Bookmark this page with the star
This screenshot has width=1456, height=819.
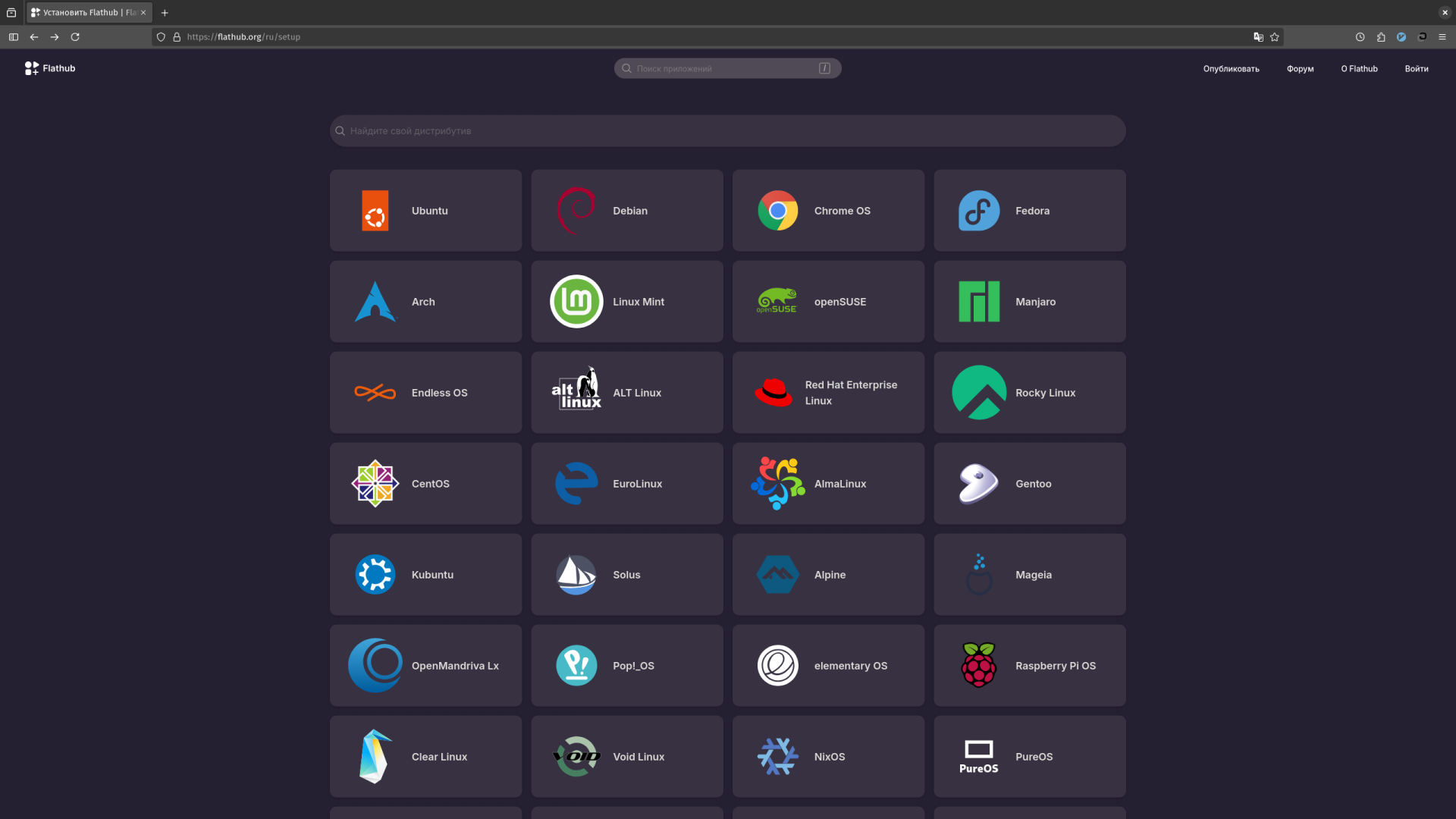1275,37
